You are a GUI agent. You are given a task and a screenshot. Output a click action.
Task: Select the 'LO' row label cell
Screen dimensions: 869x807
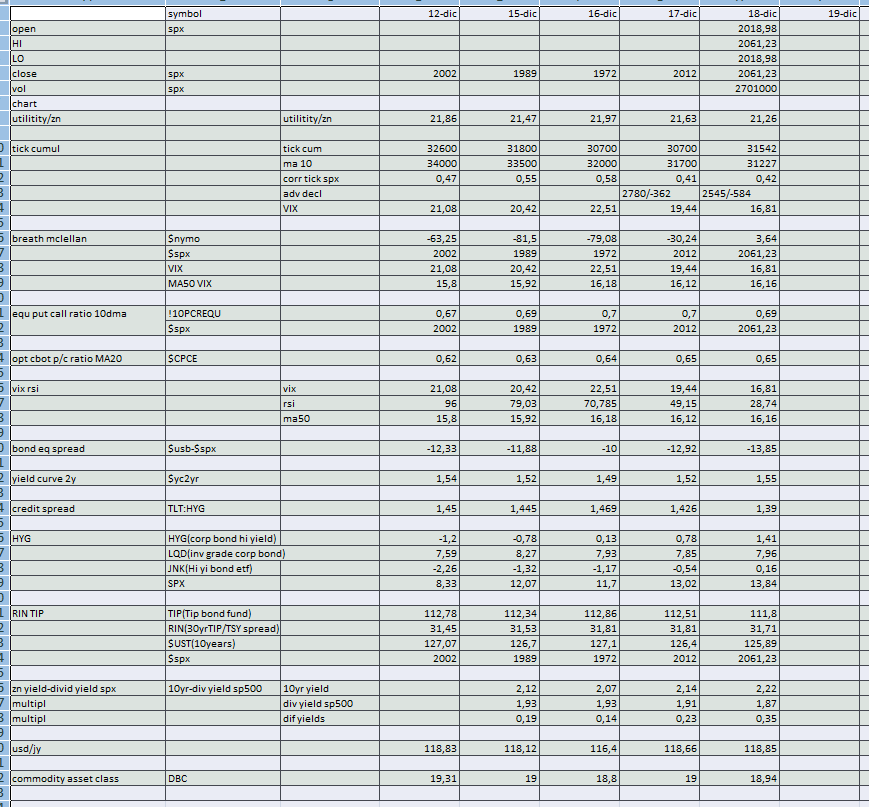tap(88, 59)
